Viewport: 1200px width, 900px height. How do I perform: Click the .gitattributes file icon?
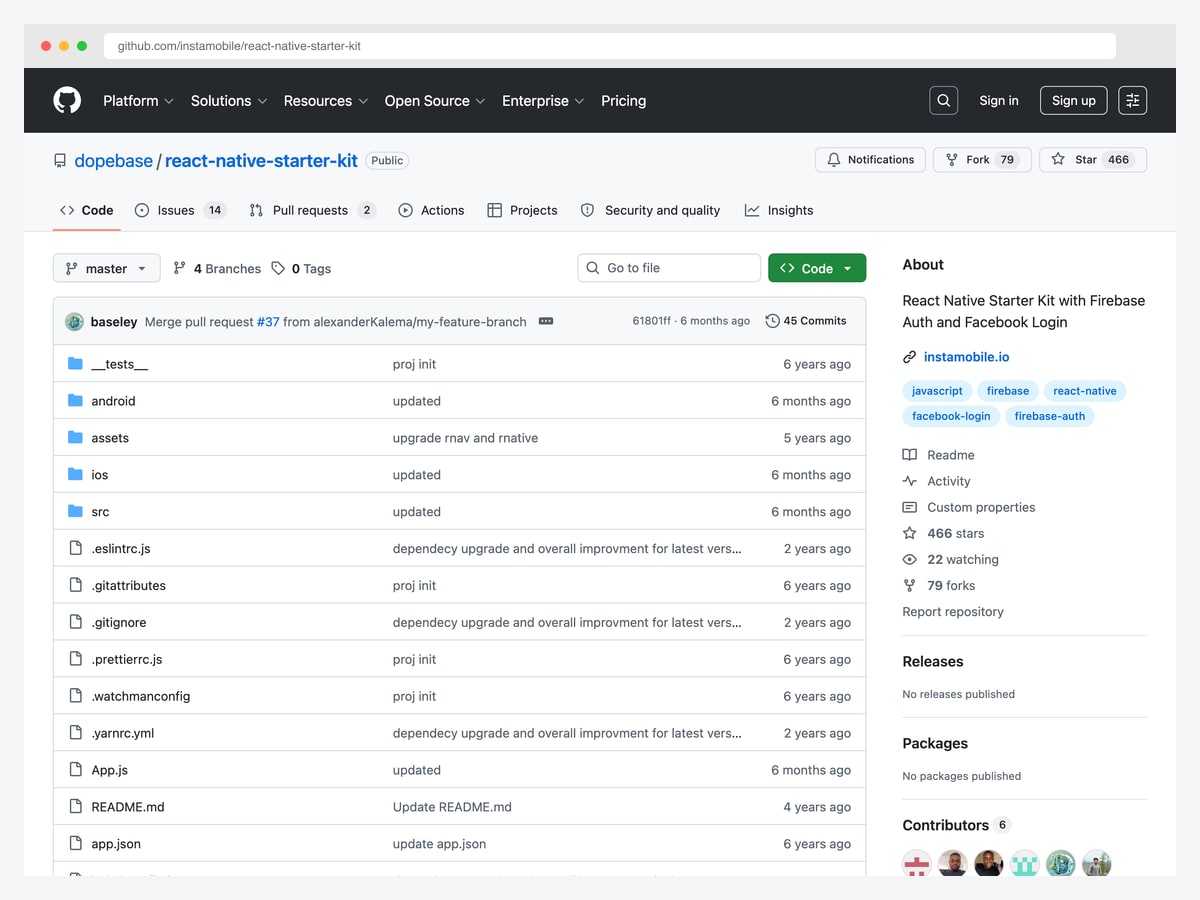click(x=75, y=585)
